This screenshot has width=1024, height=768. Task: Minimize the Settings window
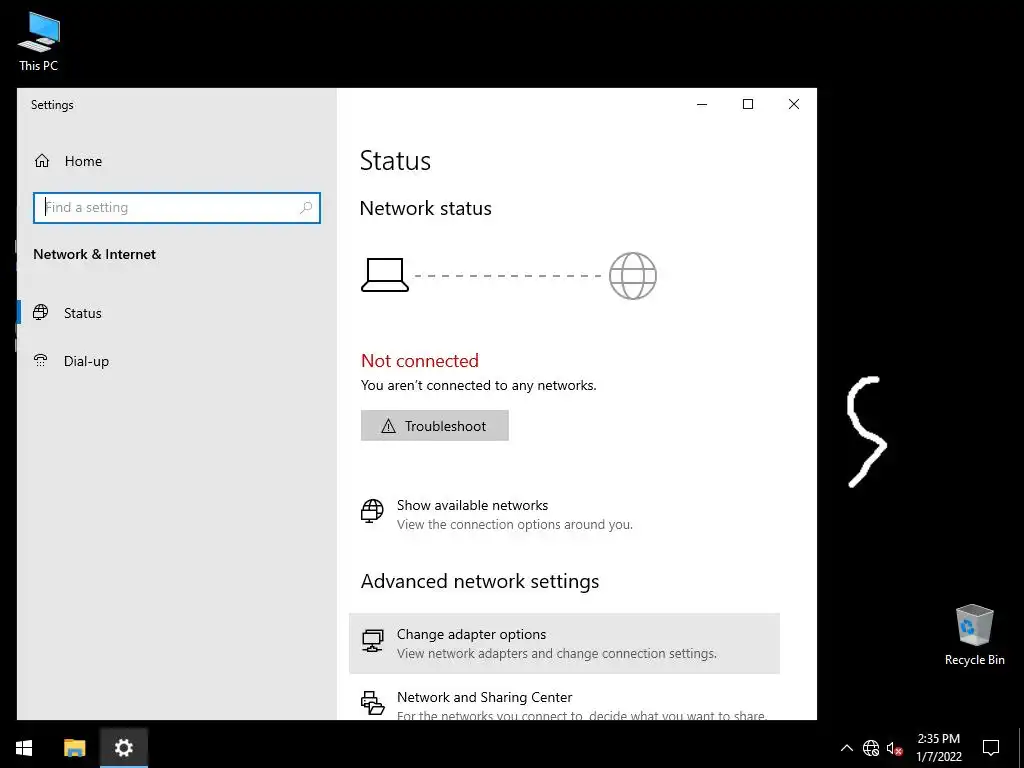coord(702,104)
